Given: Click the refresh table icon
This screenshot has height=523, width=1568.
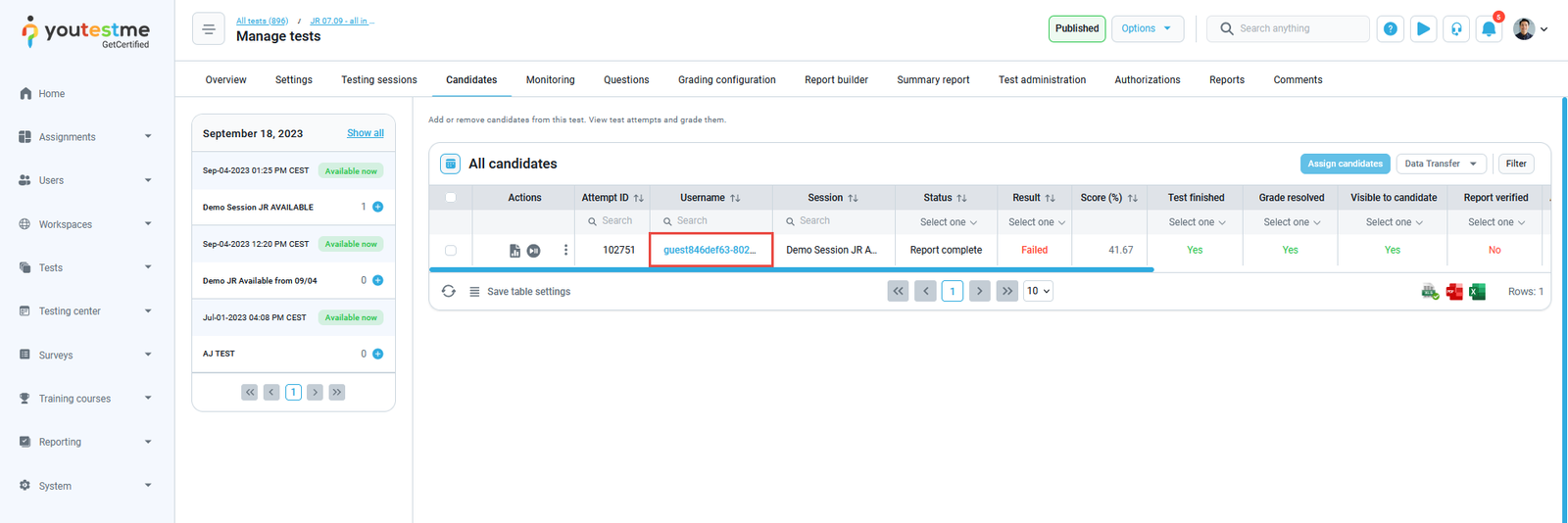Looking at the screenshot, I should 449,292.
